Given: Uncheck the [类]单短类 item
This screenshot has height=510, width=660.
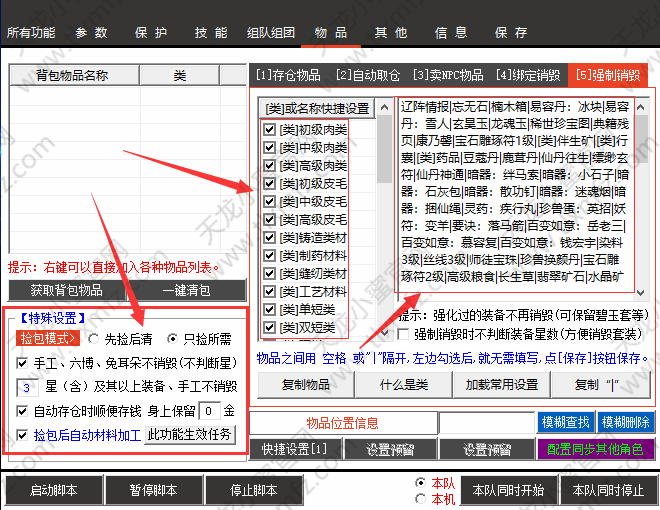Looking at the screenshot, I should click(269, 309).
